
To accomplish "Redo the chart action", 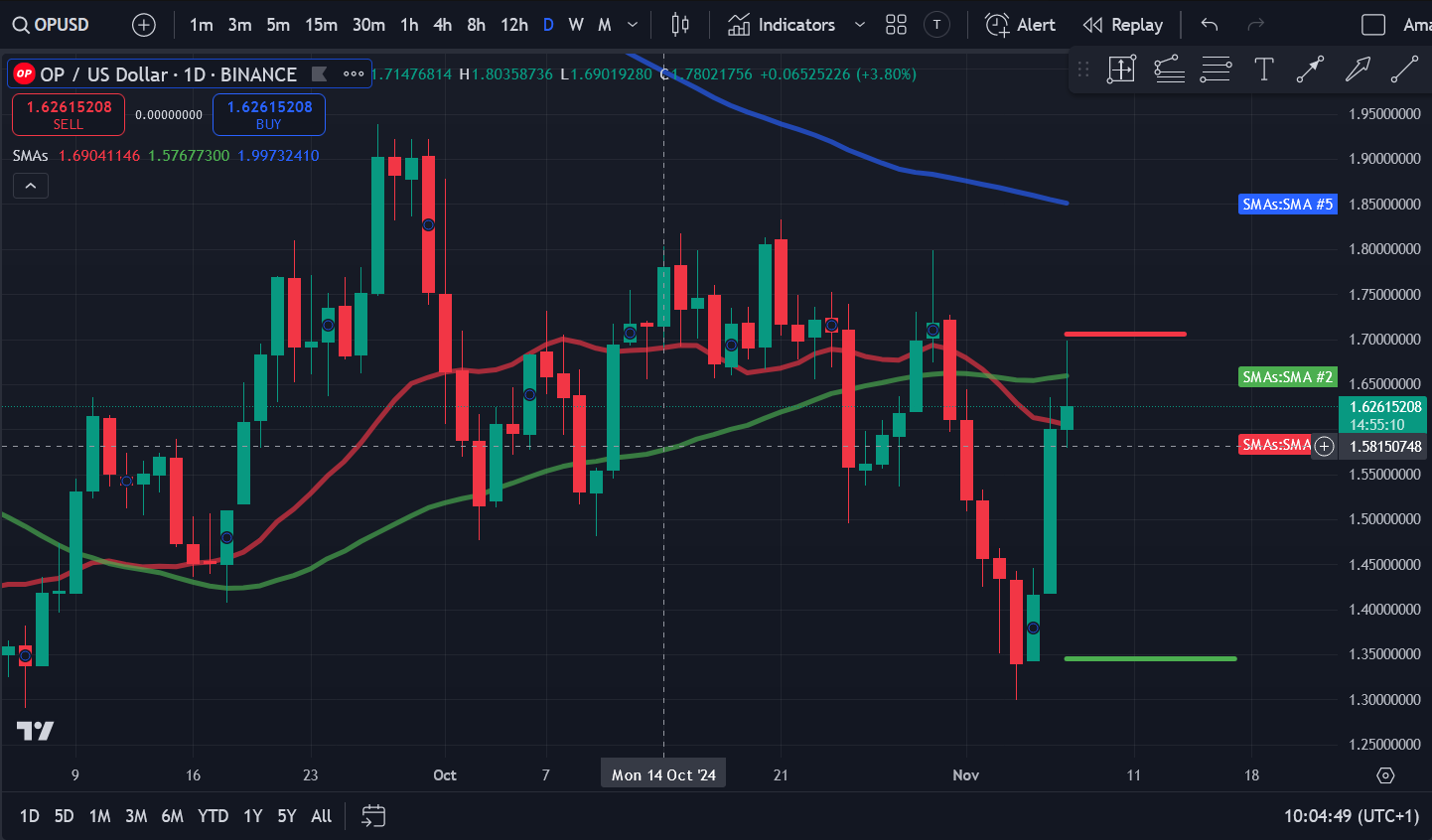I will pyautogui.click(x=1256, y=25).
